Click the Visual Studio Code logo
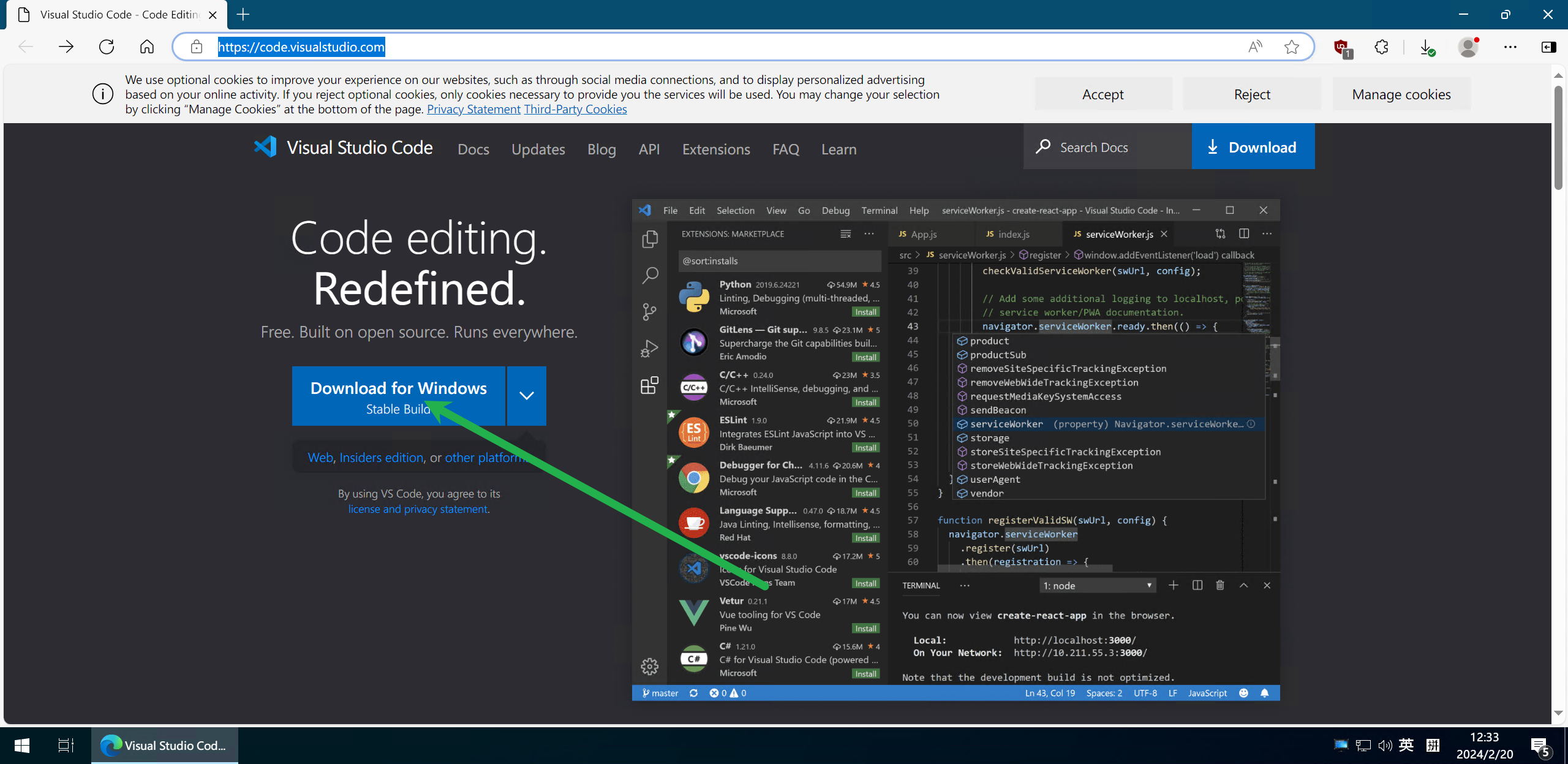The width and height of the screenshot is (1568, 764). click(x=343, y=147)
